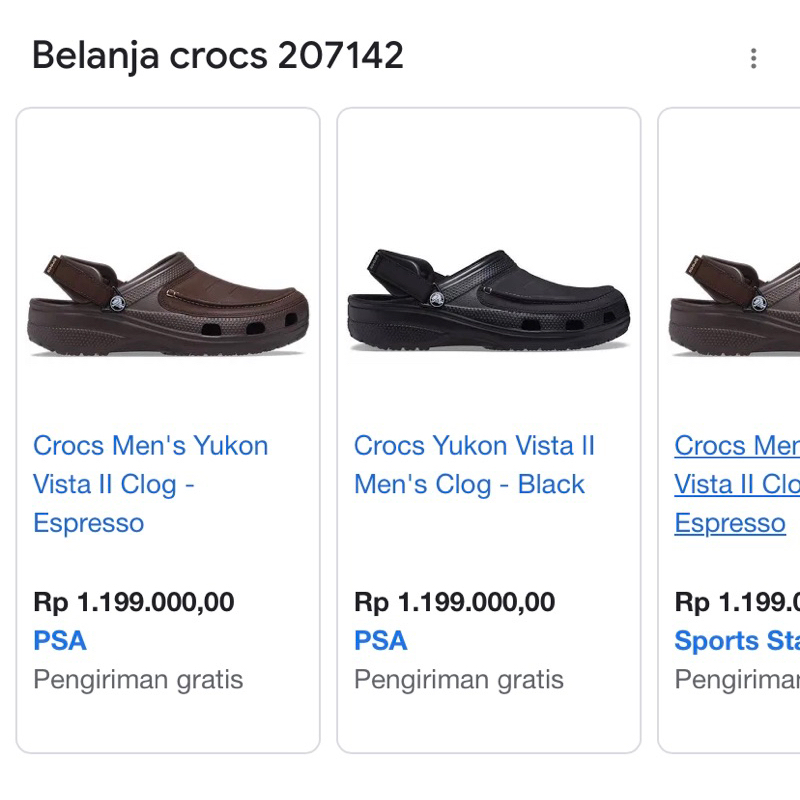800x800 pixels.
Task: Select the first product card
Action: 167,430
